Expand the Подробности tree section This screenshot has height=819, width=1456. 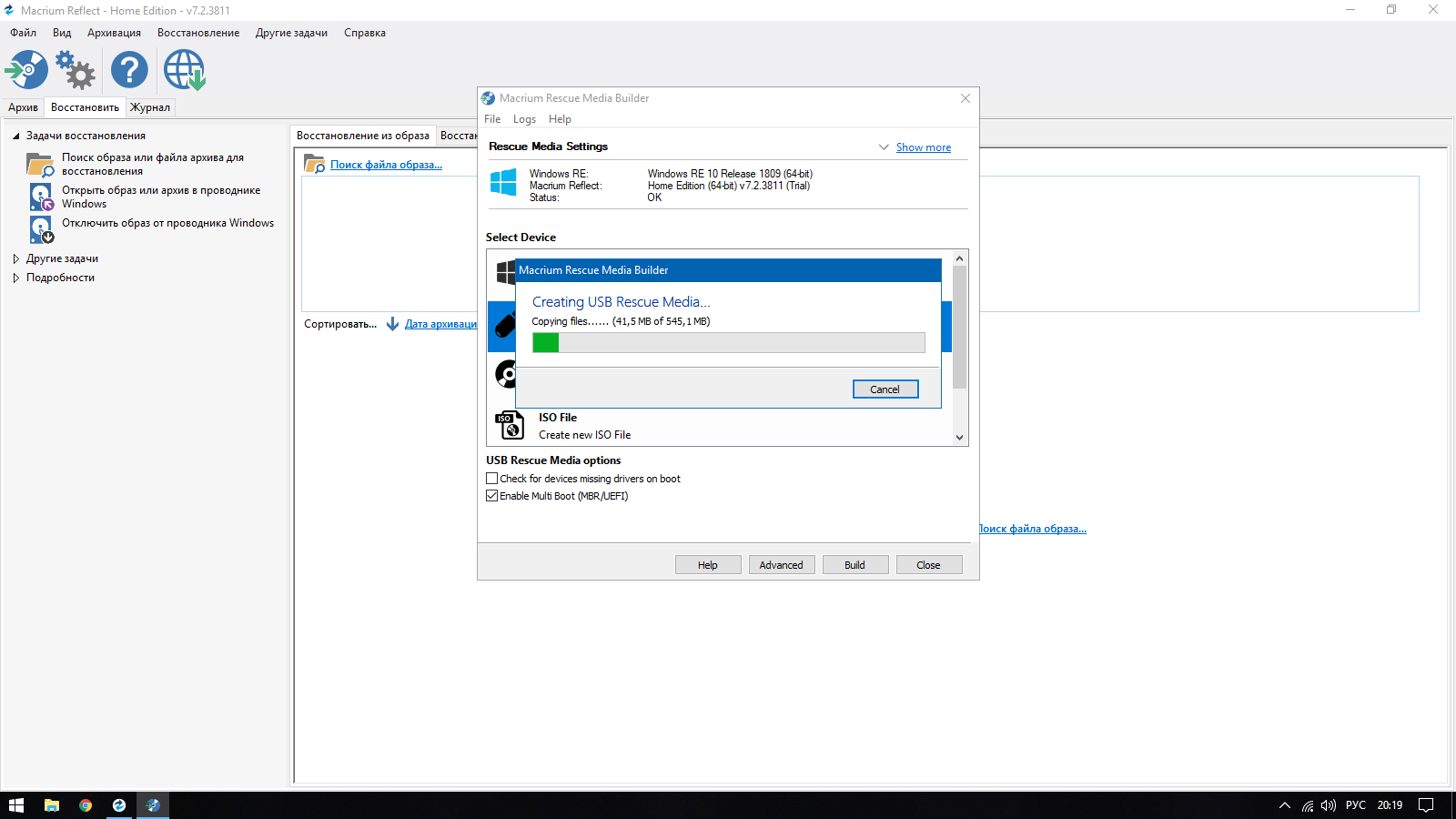pyautogui.click(x=16, y=278)
